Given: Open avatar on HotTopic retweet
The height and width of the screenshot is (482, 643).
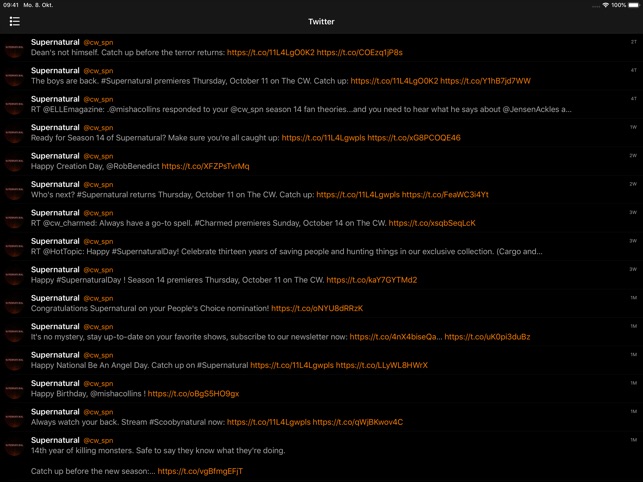Looking at the screenshot, I should point(14,247).
